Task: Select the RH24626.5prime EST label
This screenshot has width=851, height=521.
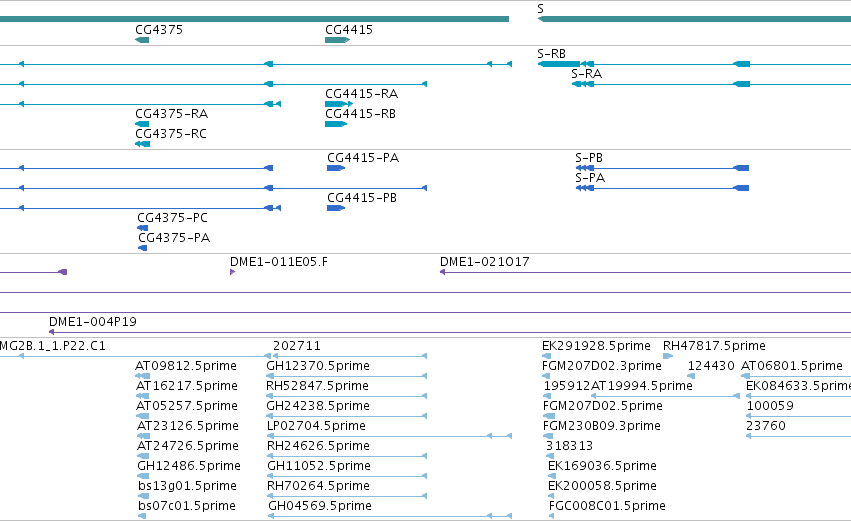Action: (319, 447)
